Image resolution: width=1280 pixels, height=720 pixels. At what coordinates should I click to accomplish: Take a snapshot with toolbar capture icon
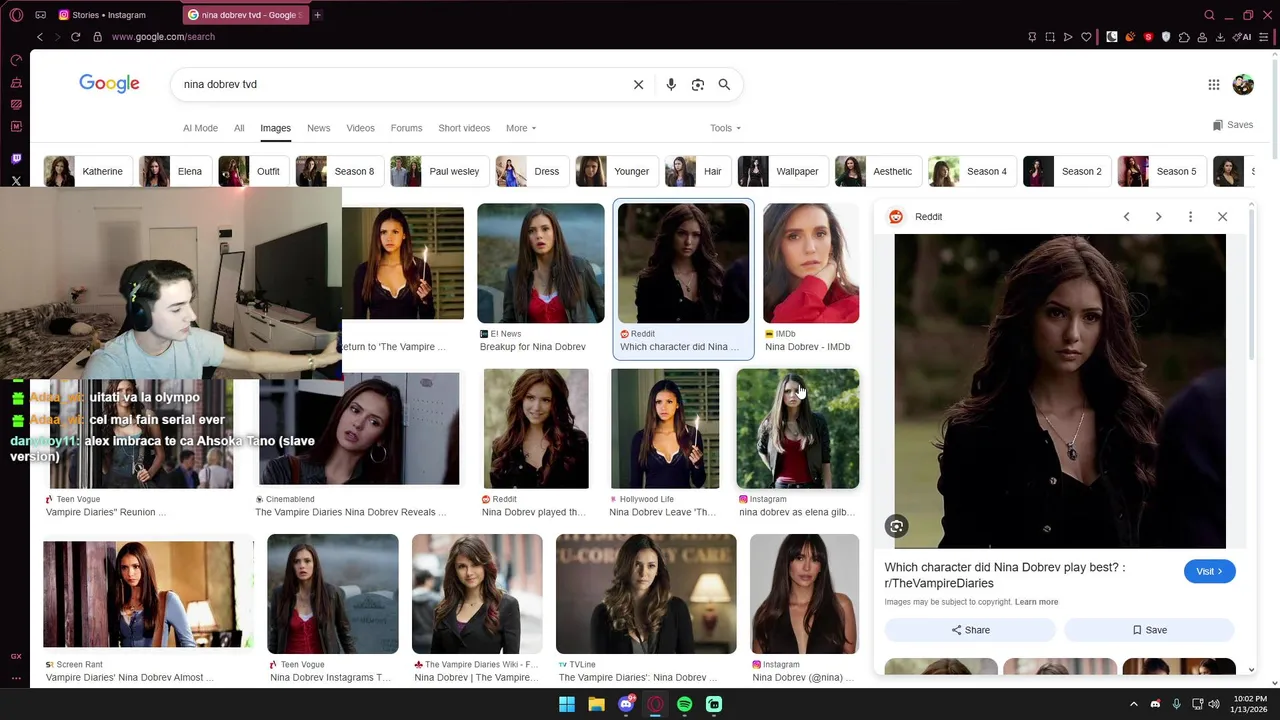pyautogui.click(x=1050, y=37)
